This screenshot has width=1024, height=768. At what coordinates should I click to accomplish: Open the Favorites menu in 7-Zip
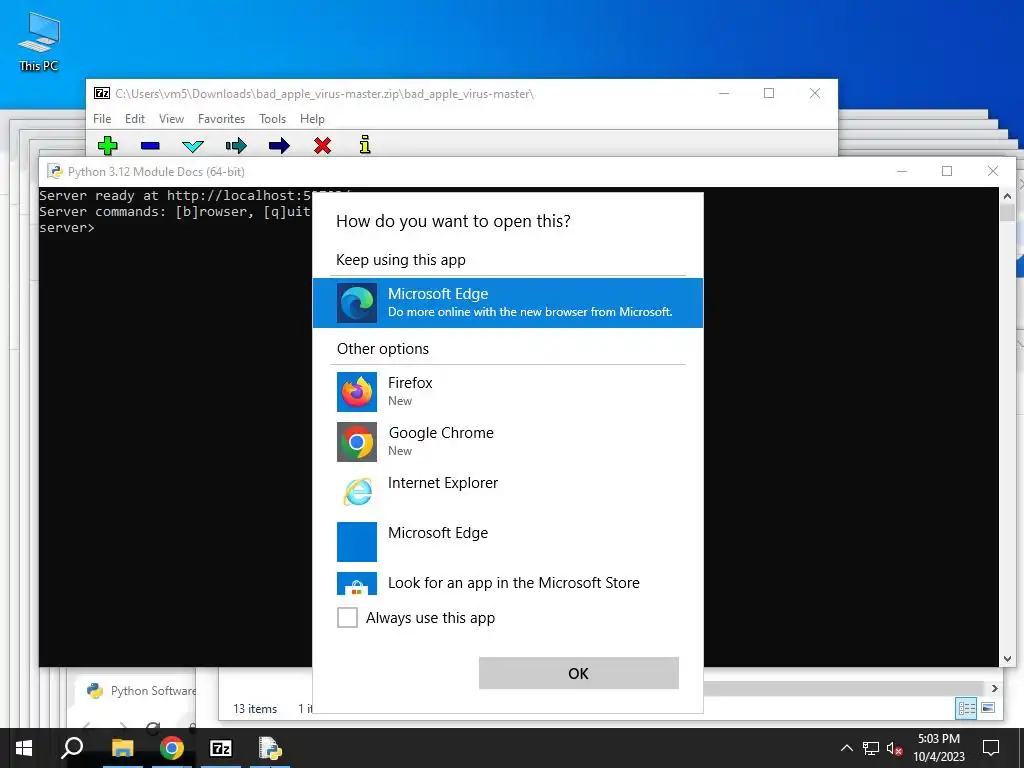coord(221,119)
